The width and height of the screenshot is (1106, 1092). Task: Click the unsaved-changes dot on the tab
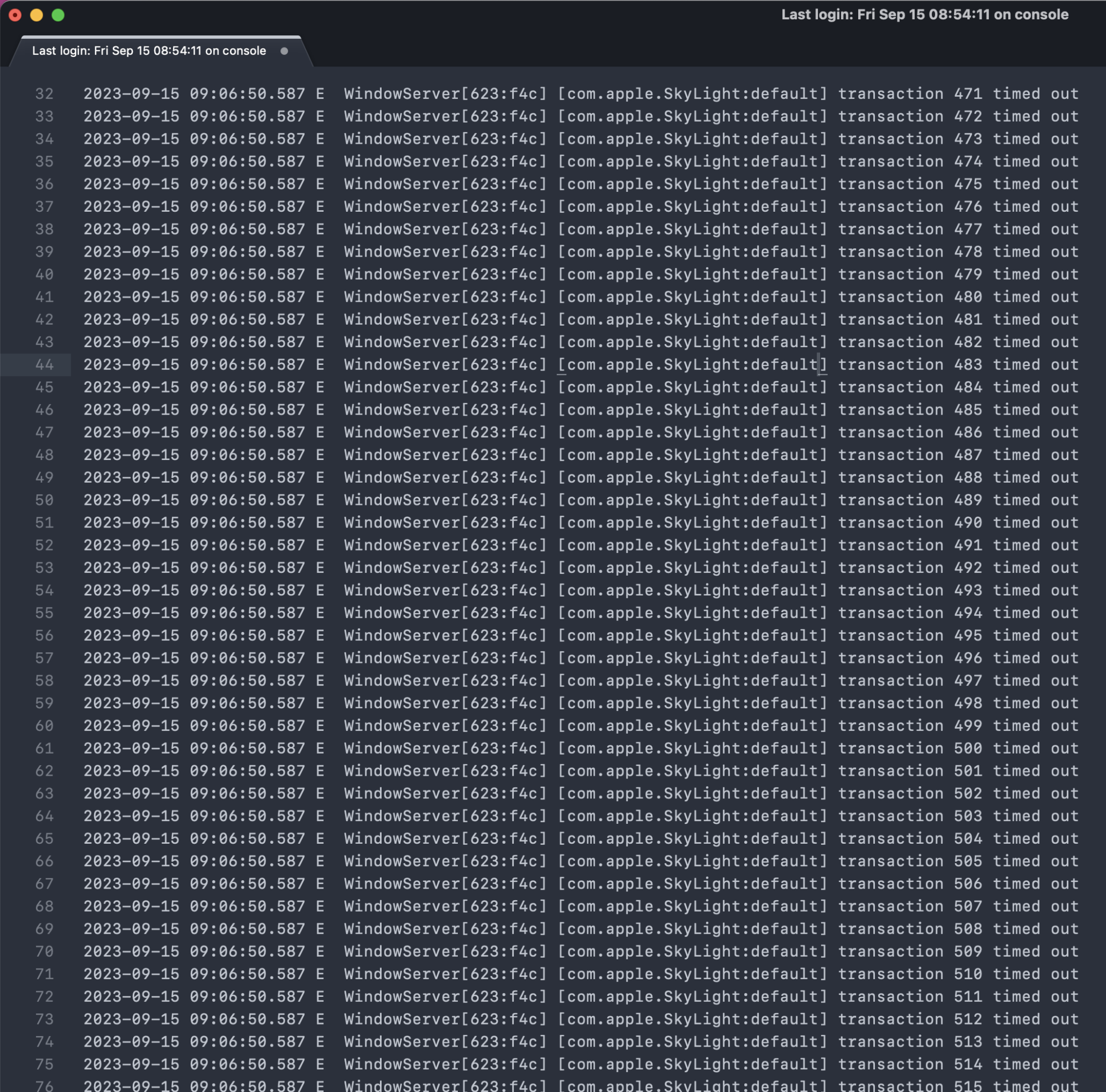point(284,51)
